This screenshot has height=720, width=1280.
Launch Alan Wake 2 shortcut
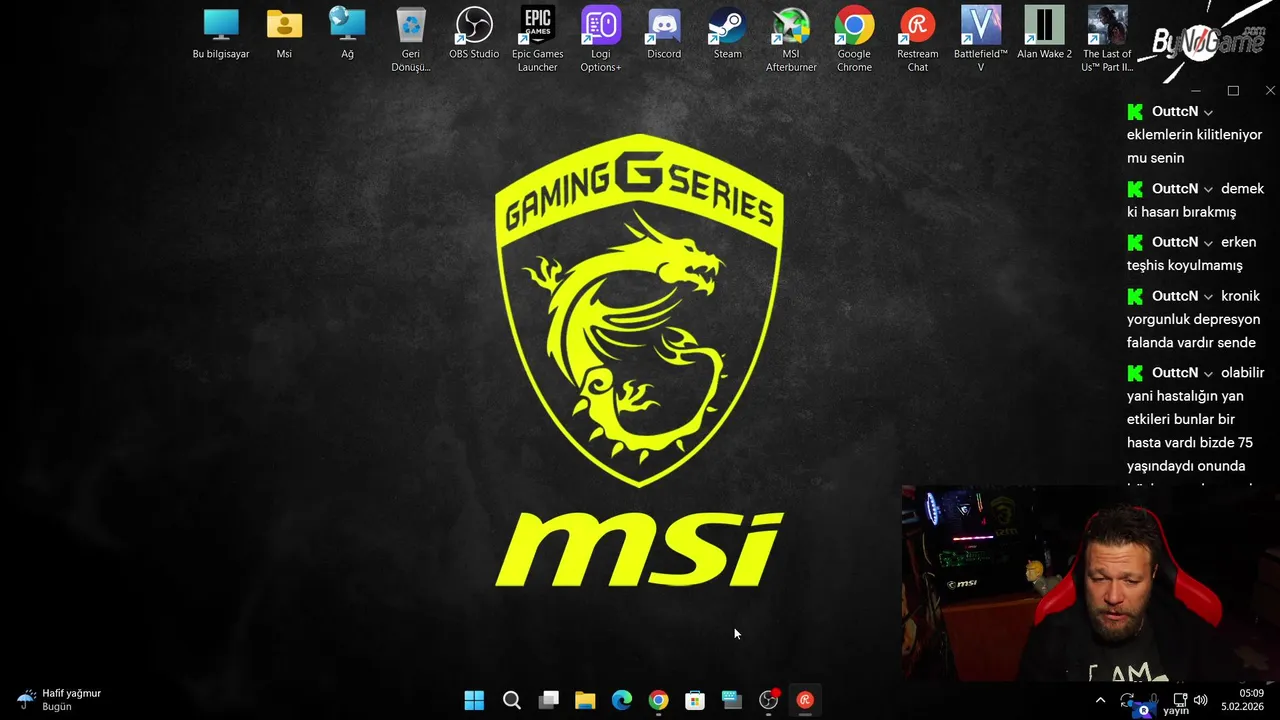[1044, 33]
